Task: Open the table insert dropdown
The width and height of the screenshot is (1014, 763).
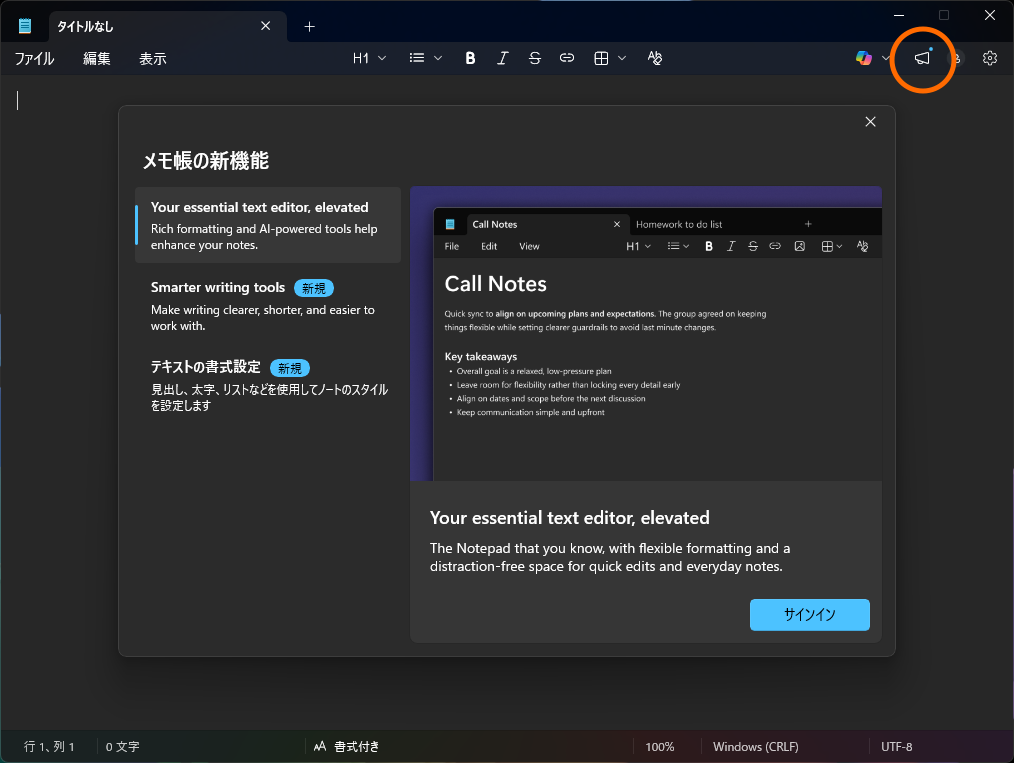Action: (610, 58)
